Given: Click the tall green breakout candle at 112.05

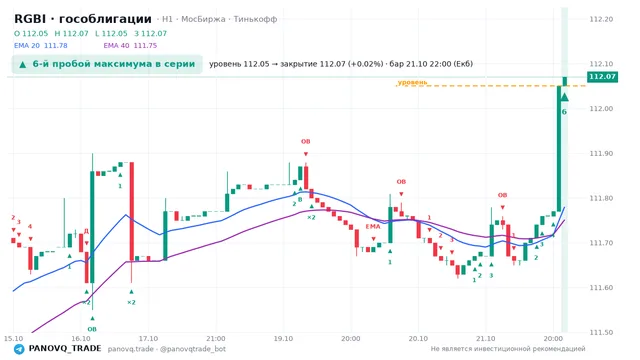Looking at the screenshot, I should click(559, 149).
